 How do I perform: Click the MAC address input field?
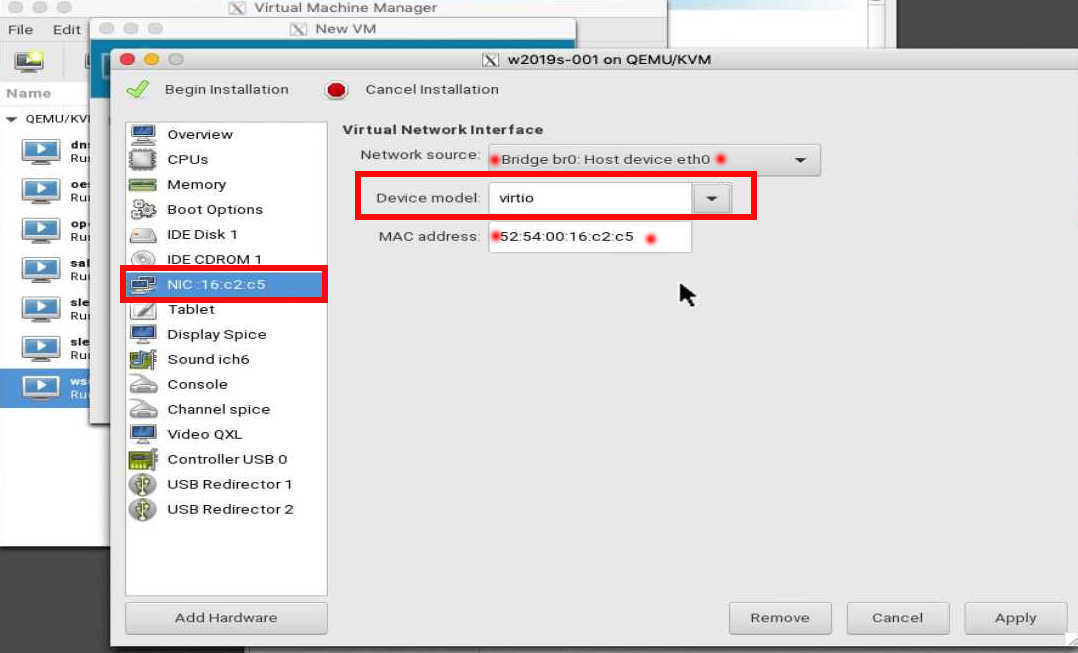(590, 237)
